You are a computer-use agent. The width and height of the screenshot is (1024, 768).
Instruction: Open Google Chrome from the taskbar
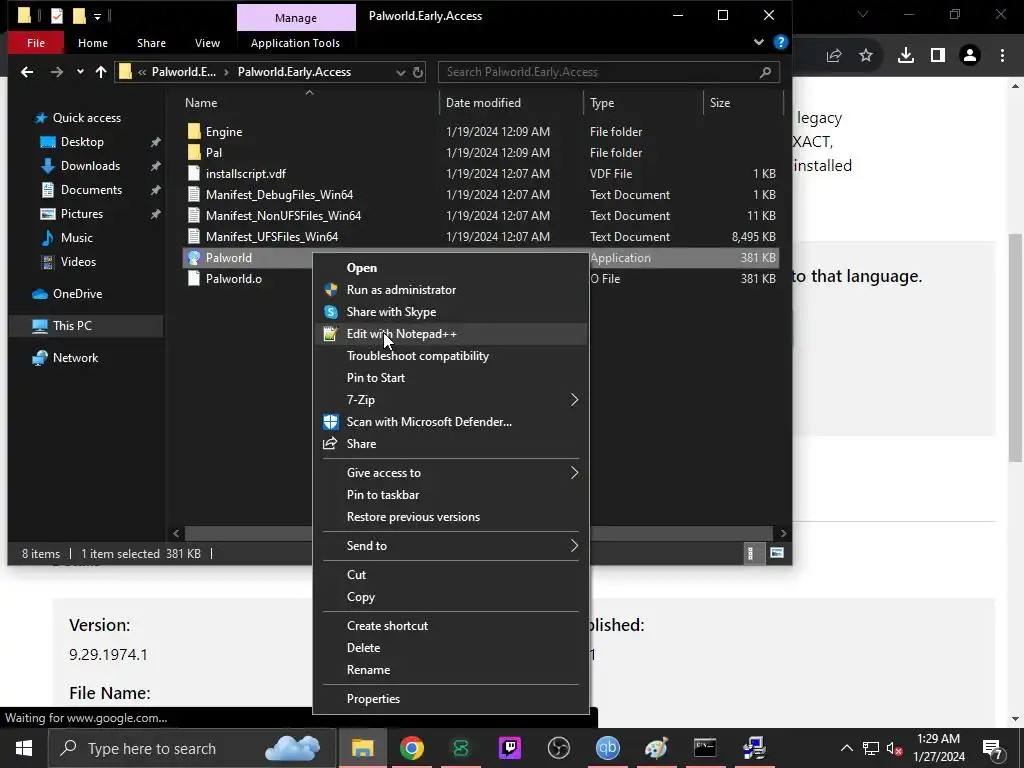[x=412, y=748]
